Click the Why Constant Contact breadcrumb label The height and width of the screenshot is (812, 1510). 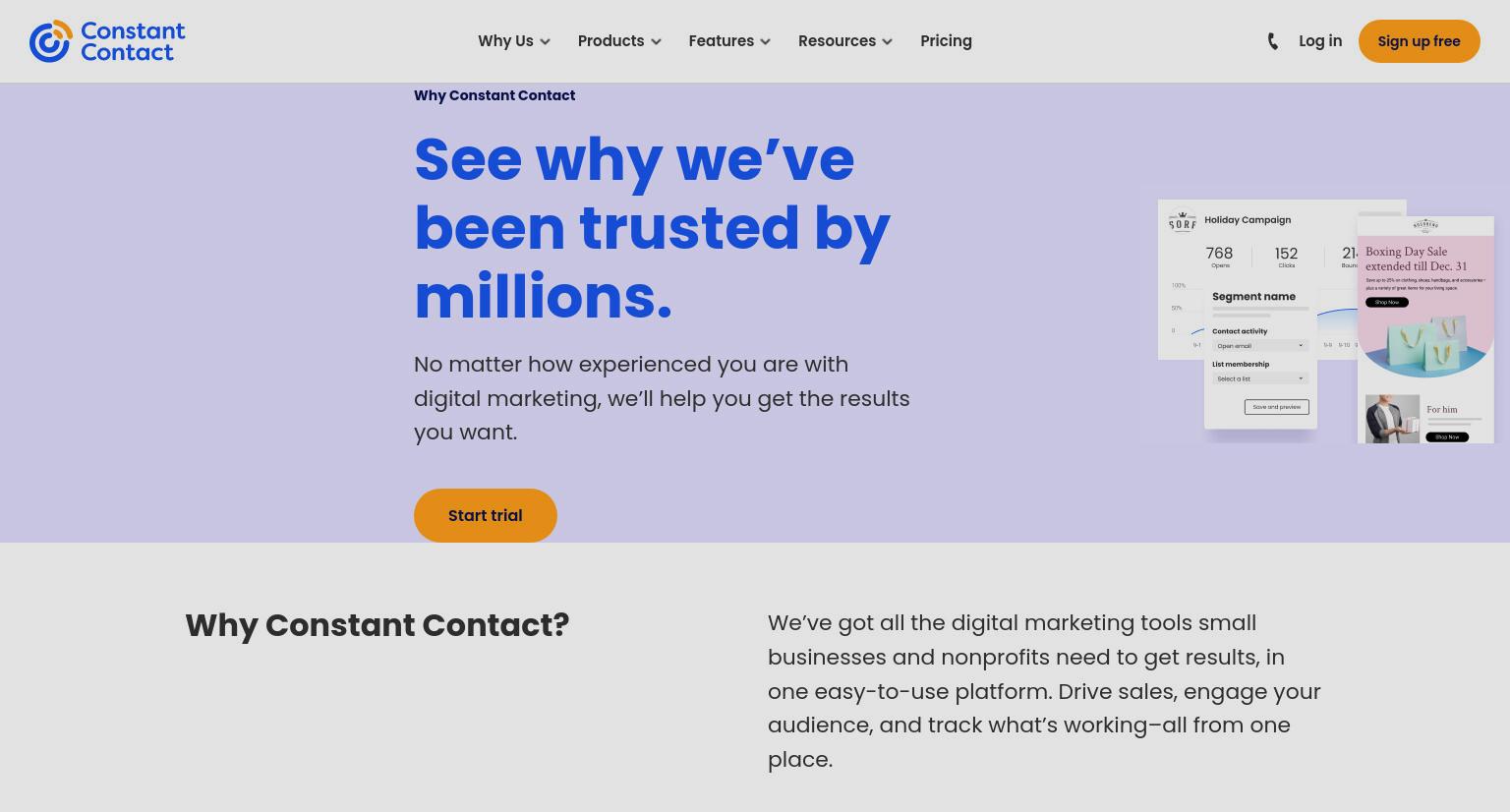point(494,95)
